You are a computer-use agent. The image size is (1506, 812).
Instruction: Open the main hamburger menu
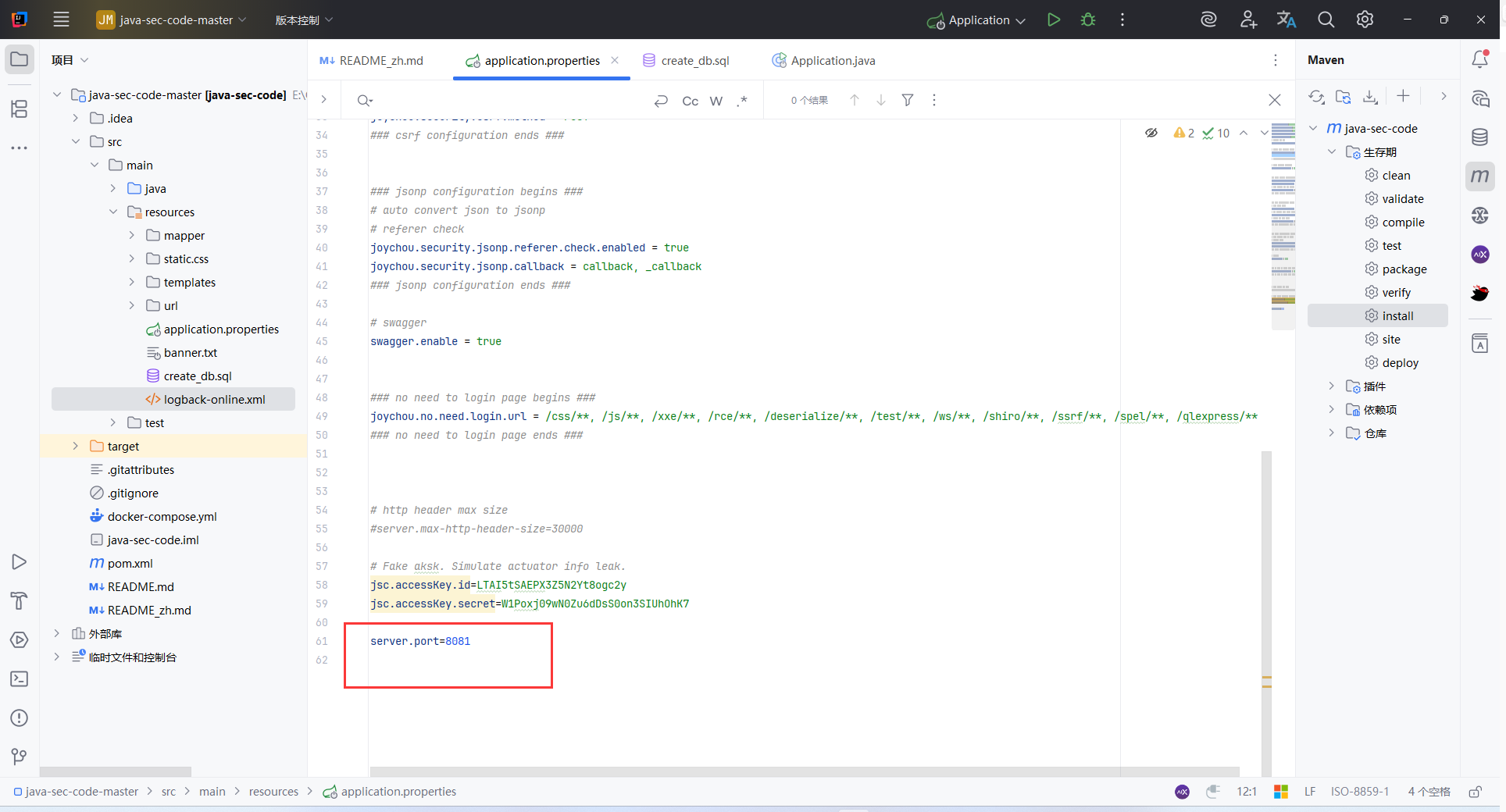(61, 20)
